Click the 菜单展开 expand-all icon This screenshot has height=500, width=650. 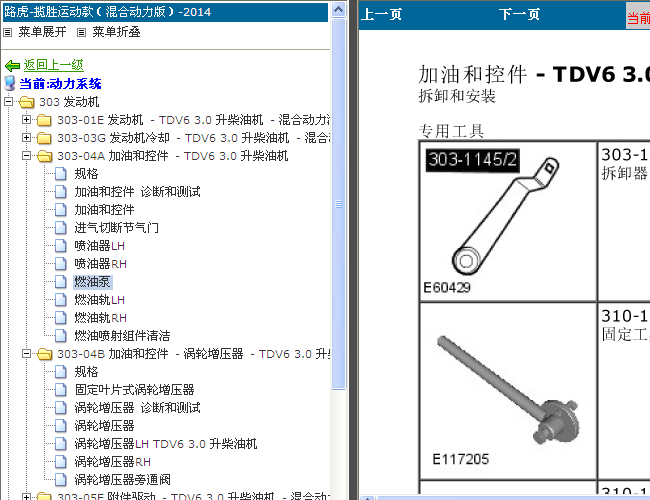click(7, 32)
